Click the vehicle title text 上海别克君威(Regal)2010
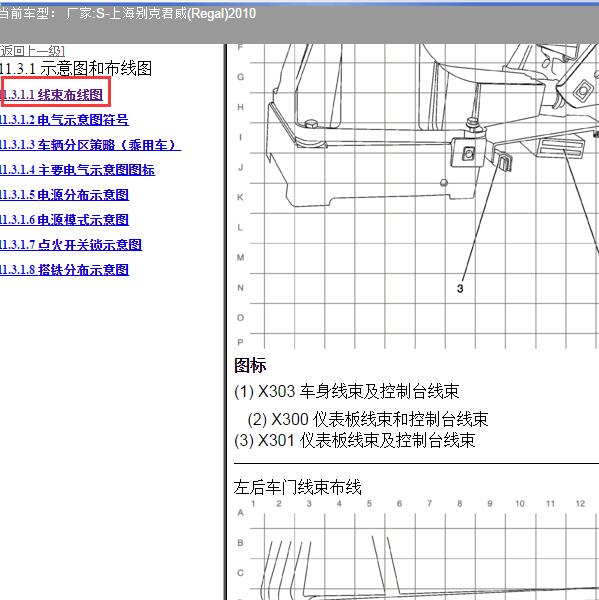Viewport: 599px width, 600px height. (x=183, y=14)
